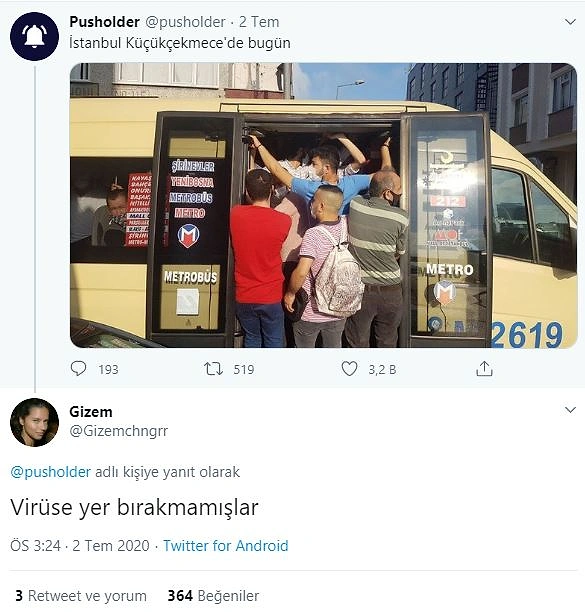585x612 pixels.
Task: Open the @pusholder handle in header
Action: 185,22
